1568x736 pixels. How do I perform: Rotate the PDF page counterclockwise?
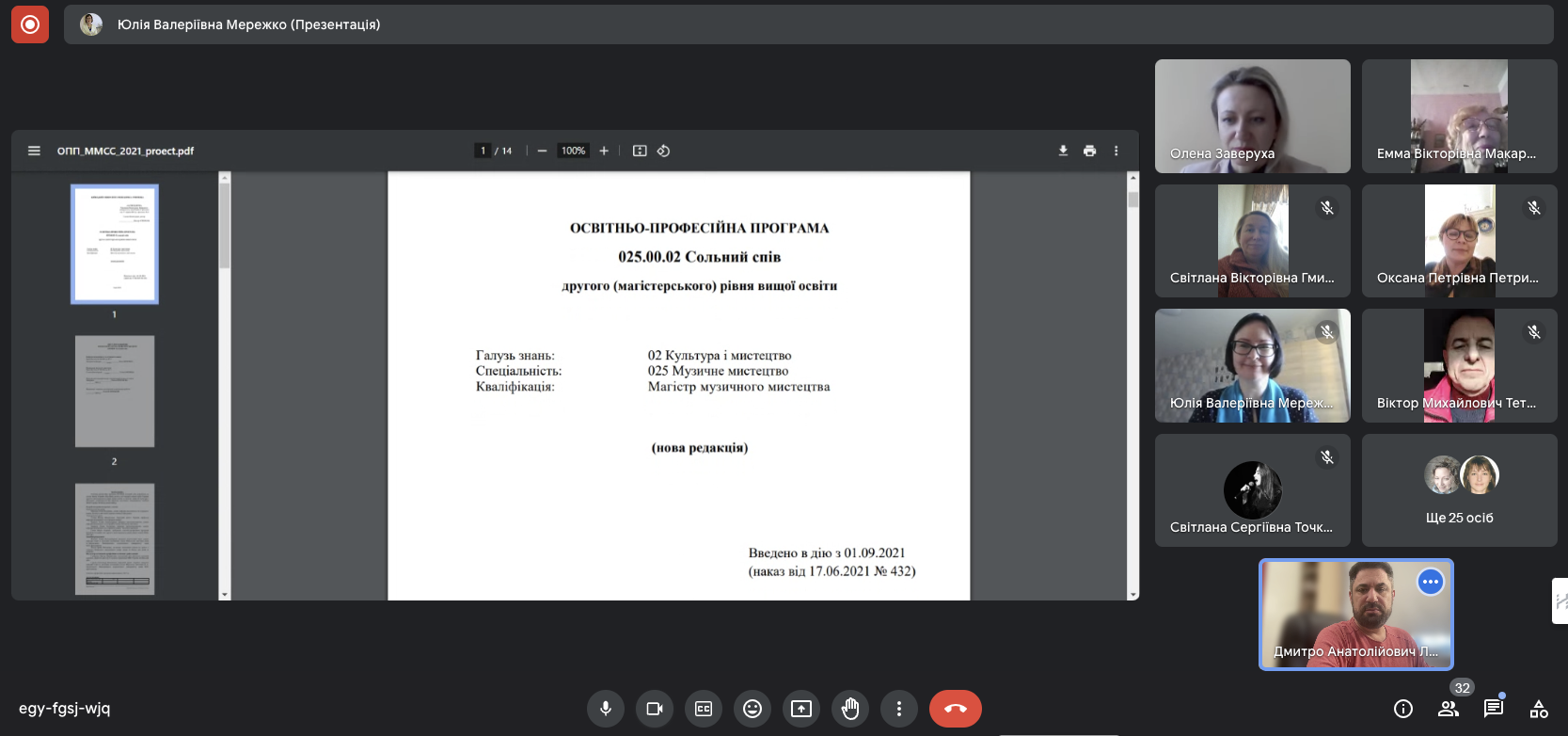[x=663, y=151]
